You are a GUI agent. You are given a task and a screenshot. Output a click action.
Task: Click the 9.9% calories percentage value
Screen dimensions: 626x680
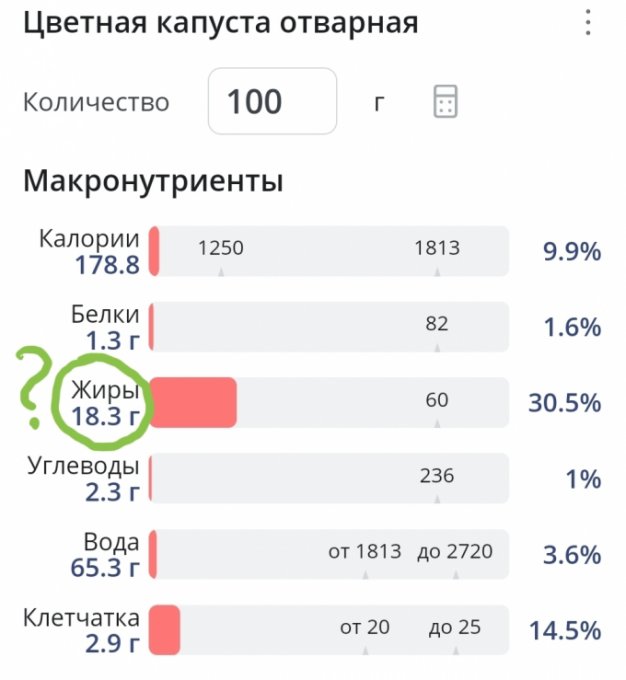tap(571, 251)
